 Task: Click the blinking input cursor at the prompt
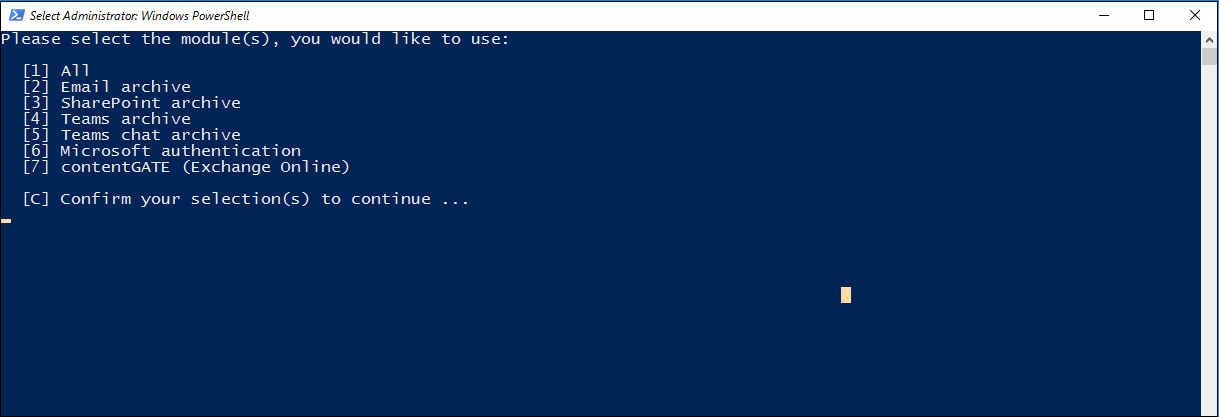6,220
